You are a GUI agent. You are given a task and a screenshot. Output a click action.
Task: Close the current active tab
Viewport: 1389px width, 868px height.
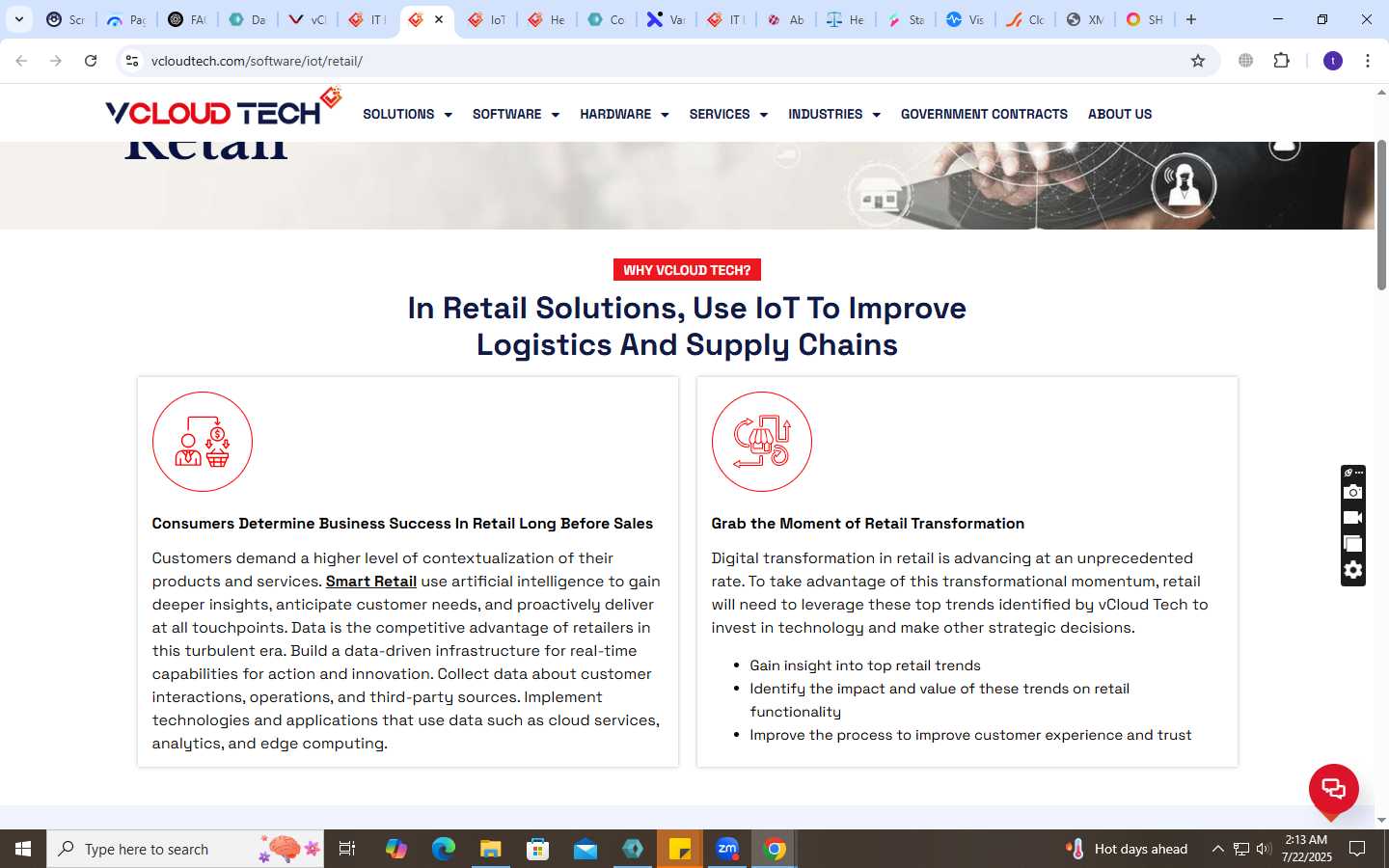click(439, 19)
